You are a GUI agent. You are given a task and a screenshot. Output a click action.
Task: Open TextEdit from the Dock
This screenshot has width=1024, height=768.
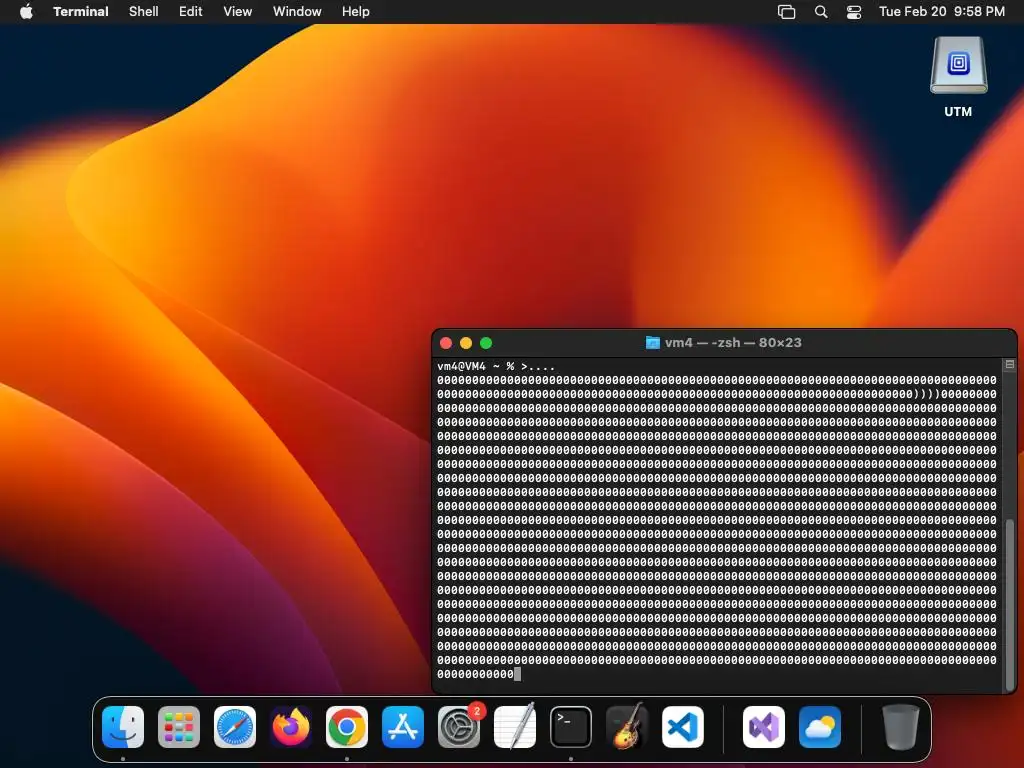[515, 727]
